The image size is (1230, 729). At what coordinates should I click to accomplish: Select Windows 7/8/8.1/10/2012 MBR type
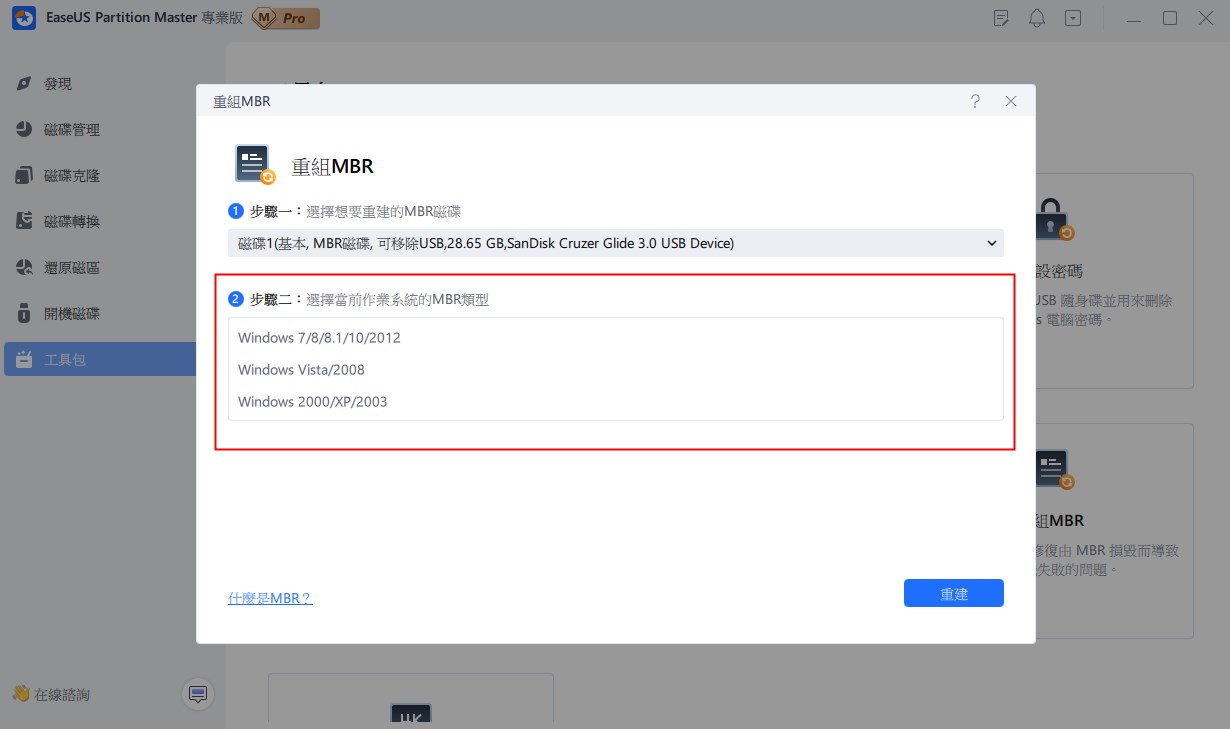coord(319,338)
